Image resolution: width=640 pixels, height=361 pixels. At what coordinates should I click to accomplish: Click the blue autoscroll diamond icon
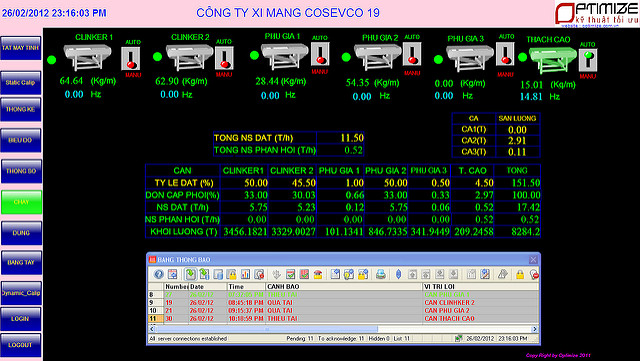(399, 274)
